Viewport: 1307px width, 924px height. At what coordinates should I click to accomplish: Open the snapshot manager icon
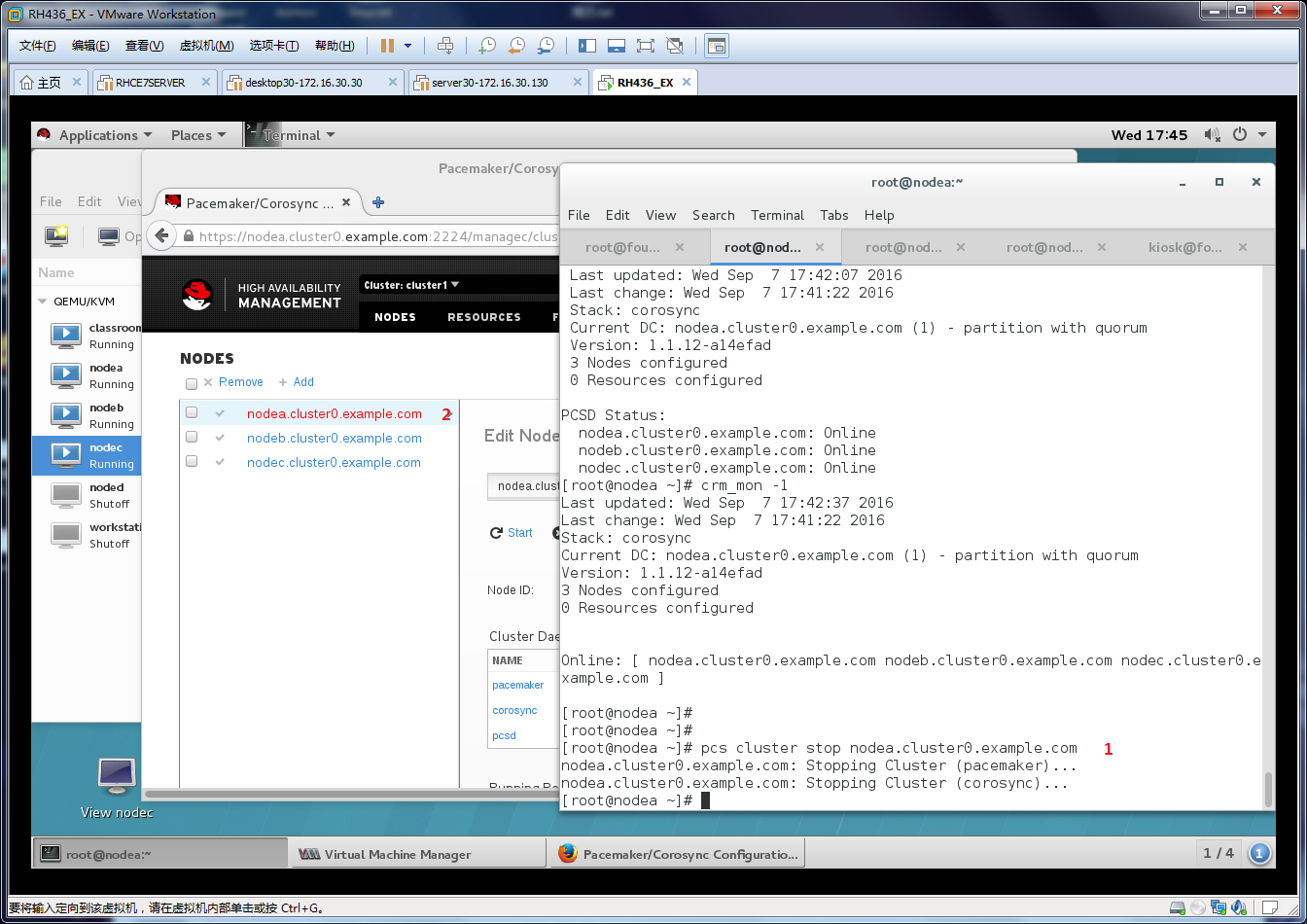click(x=547, y=46)
